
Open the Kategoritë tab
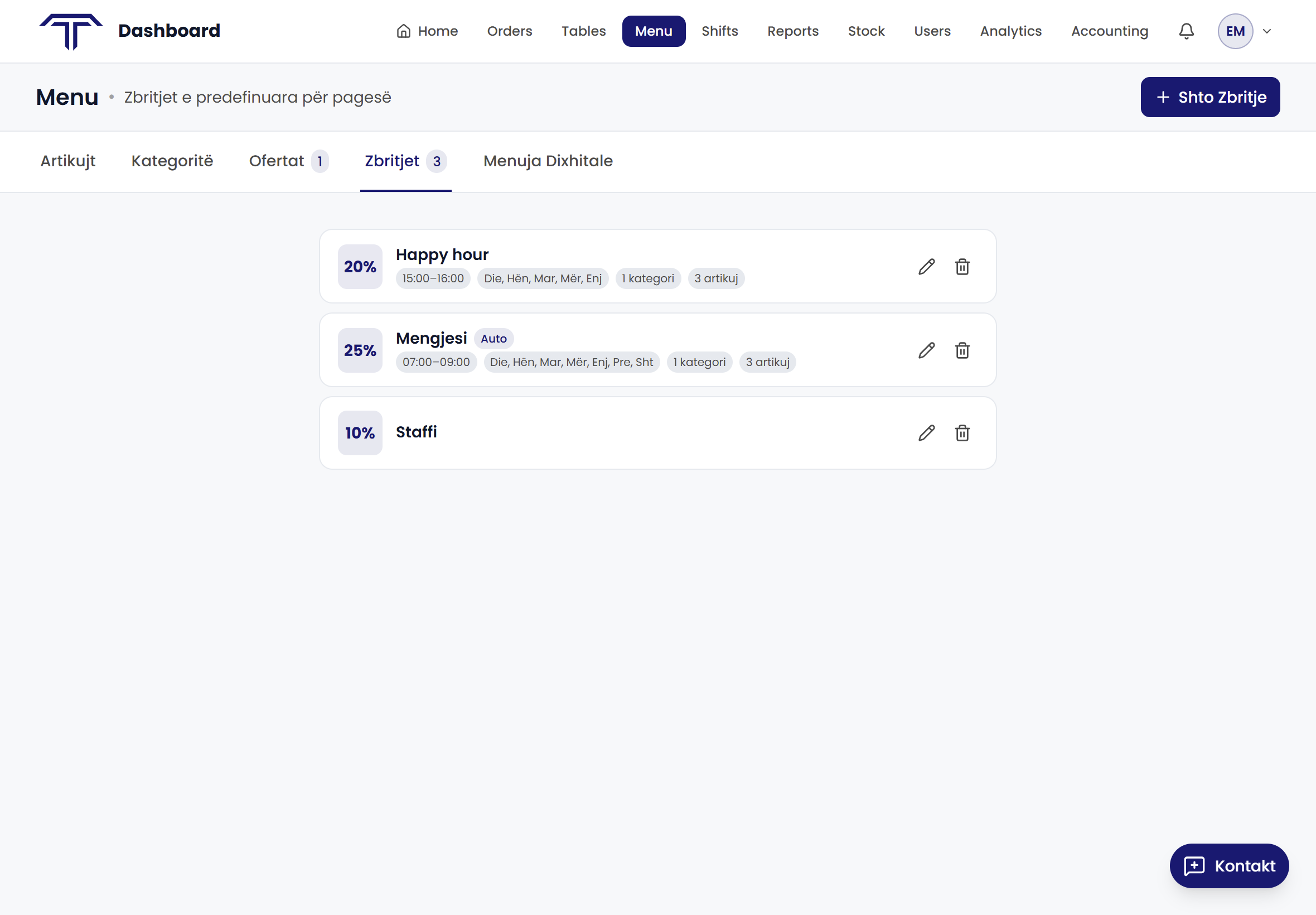172,161
